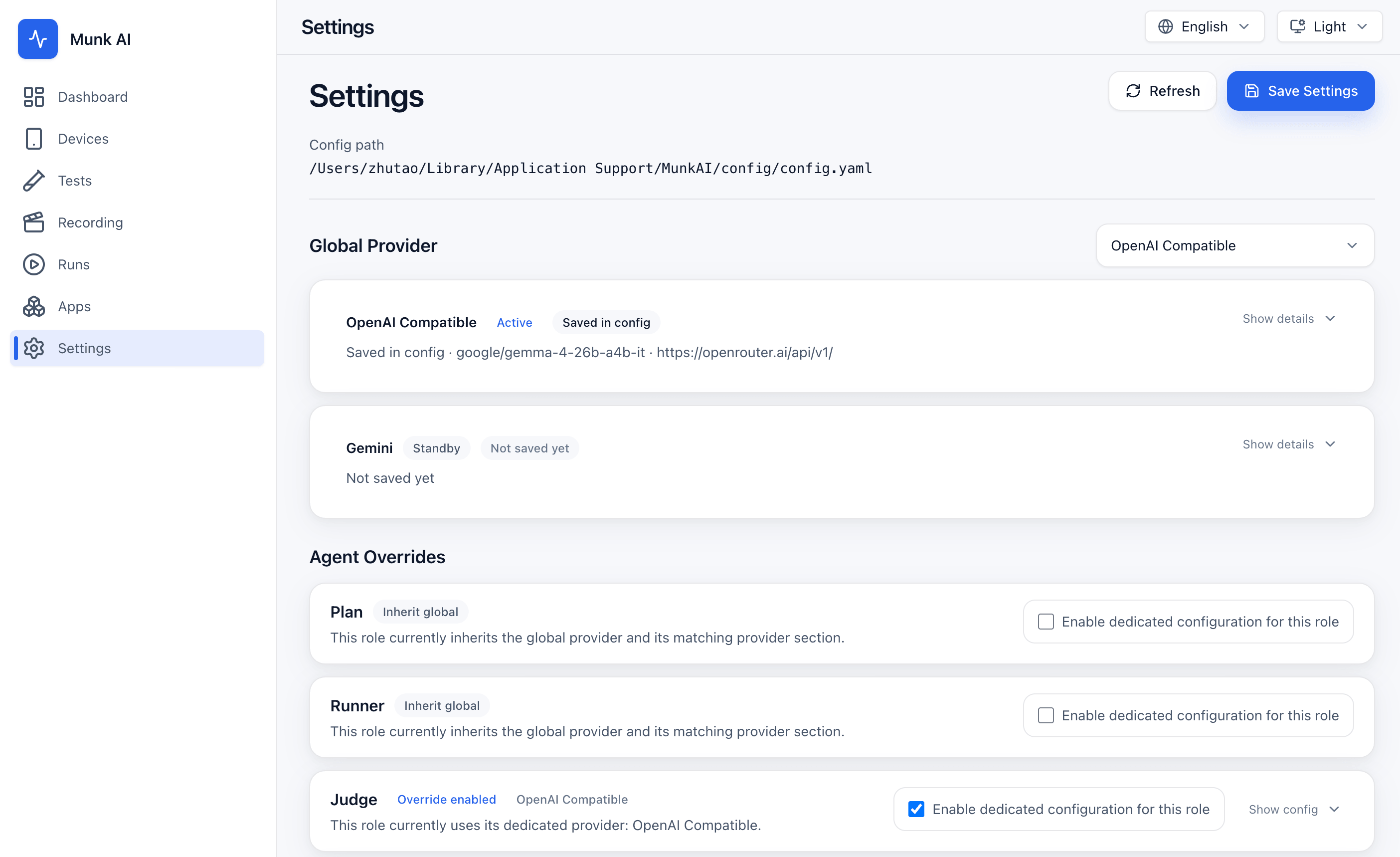
Task: Click the Dashboard grid icon
Action: pyautogui.click(x=33, y=97)
